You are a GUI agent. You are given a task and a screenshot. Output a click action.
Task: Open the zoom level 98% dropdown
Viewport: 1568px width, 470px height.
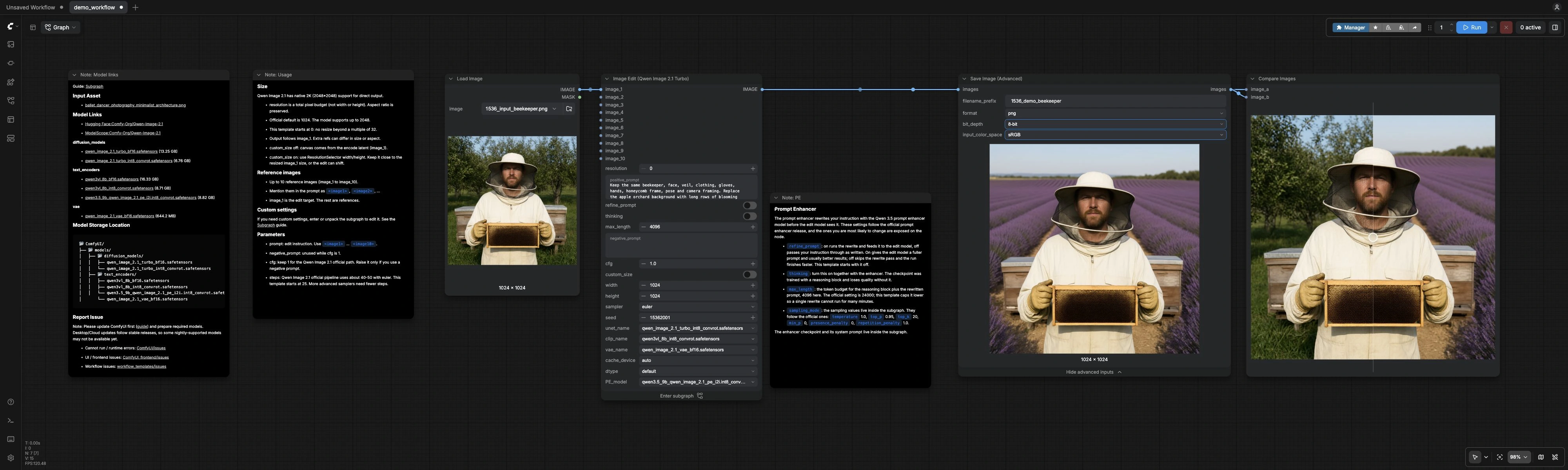(1519, 457)
